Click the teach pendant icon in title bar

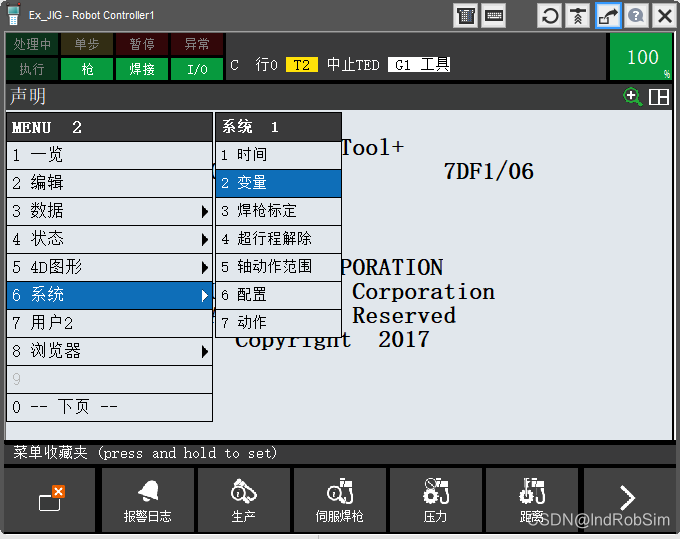pyautogui.click(x=13, y=15)
